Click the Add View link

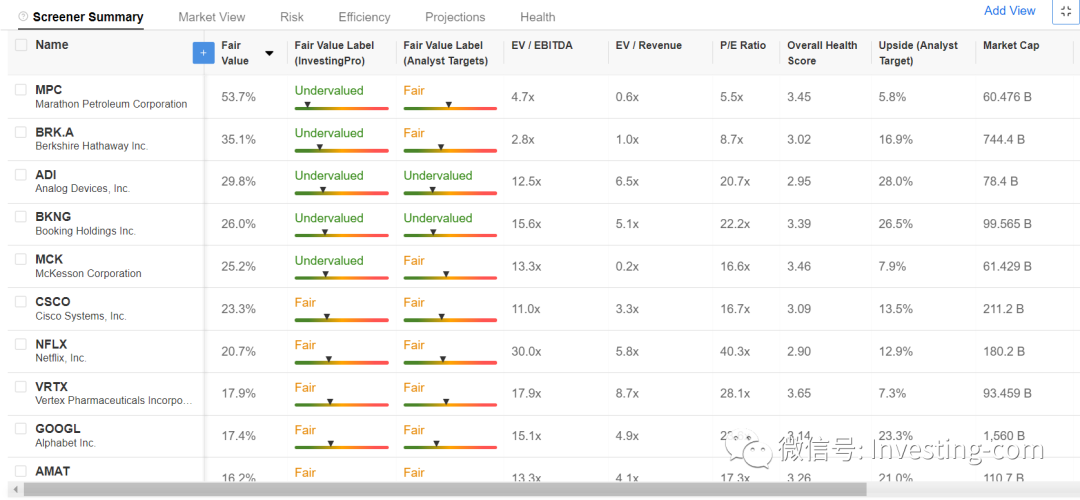click(1010, 11)
